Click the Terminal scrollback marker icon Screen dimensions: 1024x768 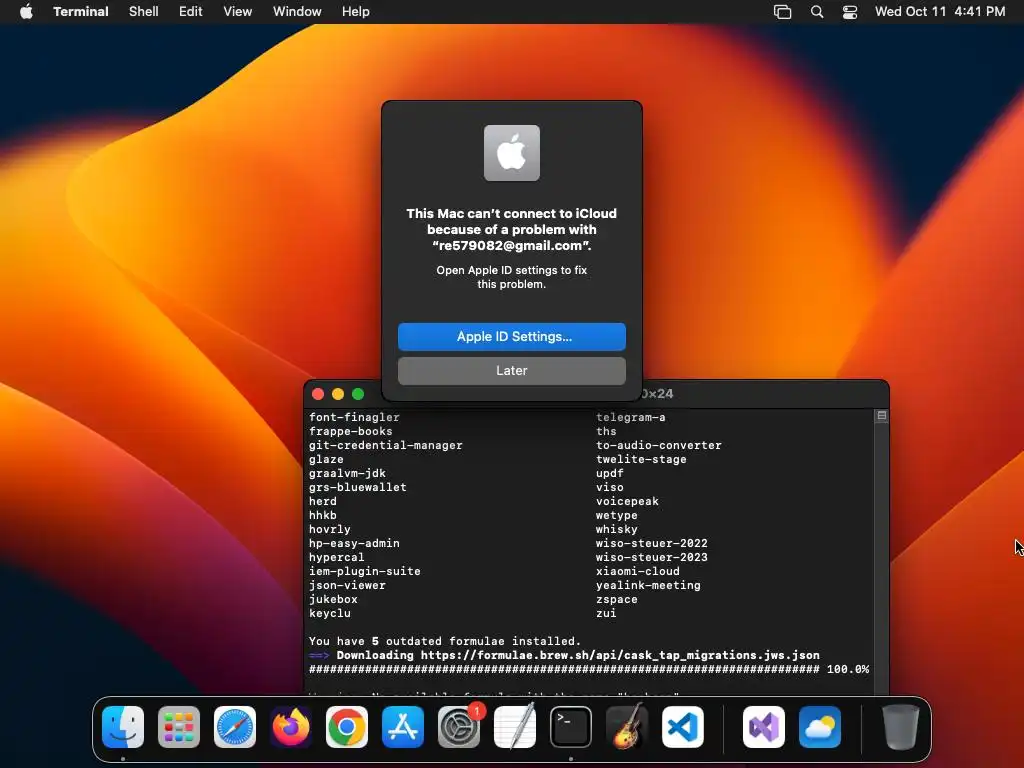882,415
